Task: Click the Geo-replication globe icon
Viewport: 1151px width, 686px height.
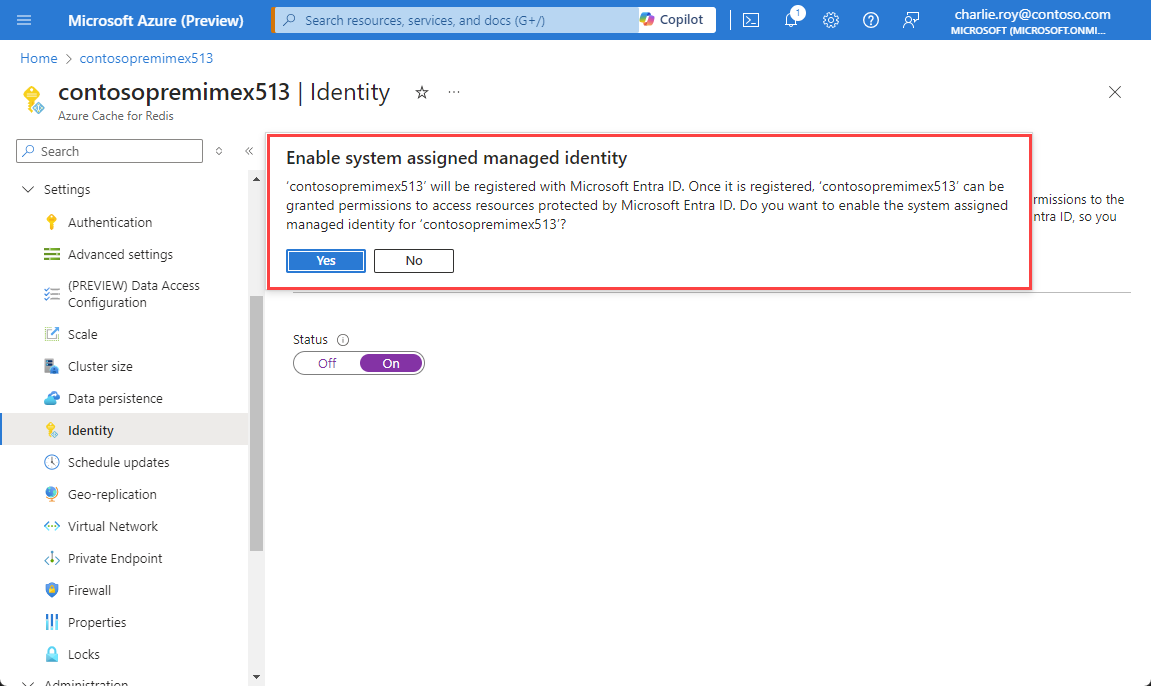Action: [x=51, y=495]
